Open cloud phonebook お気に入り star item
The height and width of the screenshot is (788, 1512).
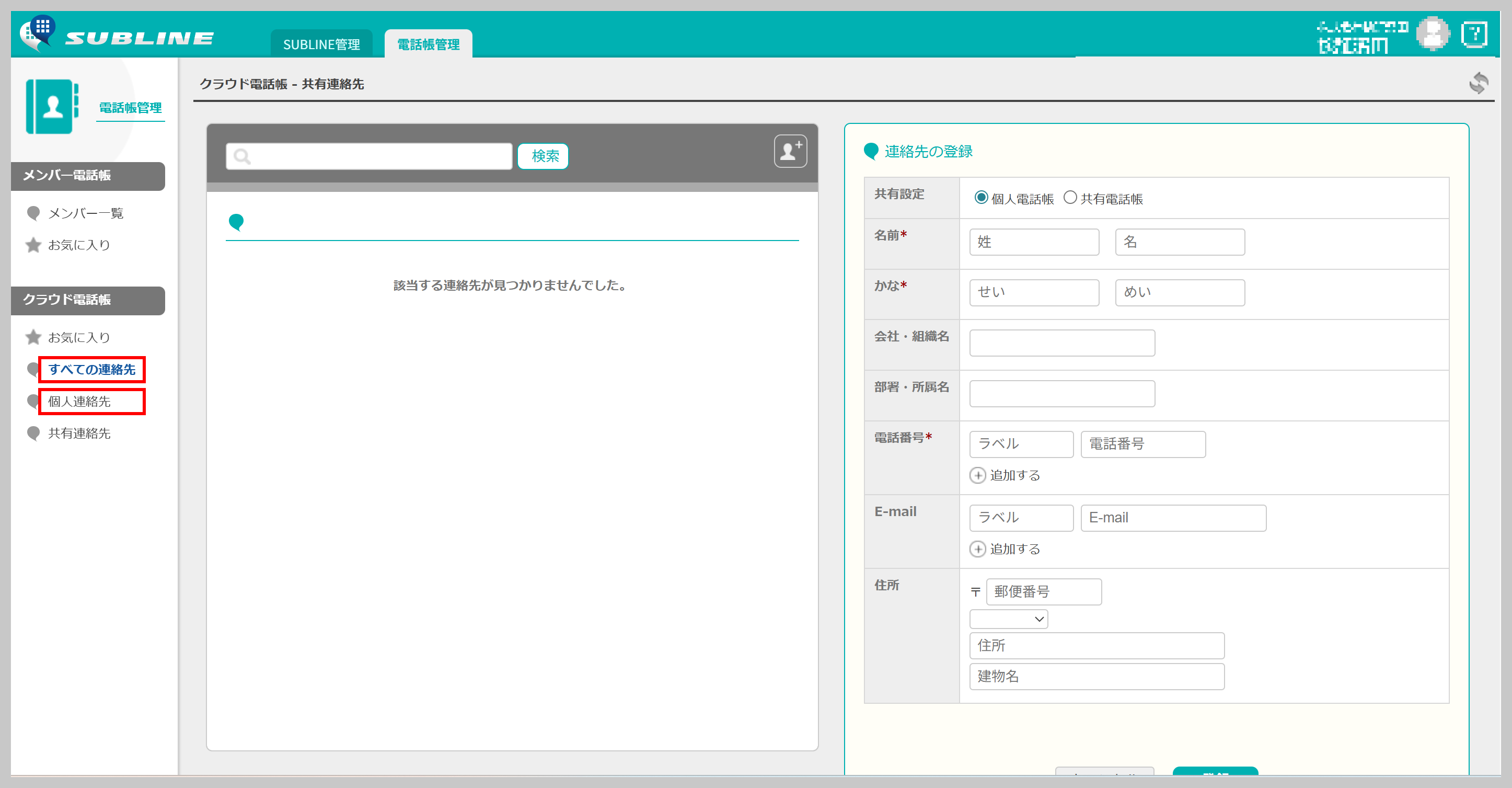point(78,338)
